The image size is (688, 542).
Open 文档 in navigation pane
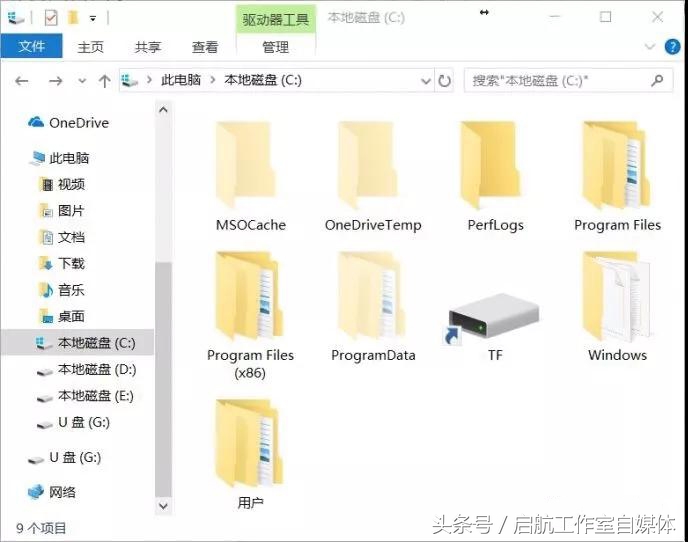point(62,237)
